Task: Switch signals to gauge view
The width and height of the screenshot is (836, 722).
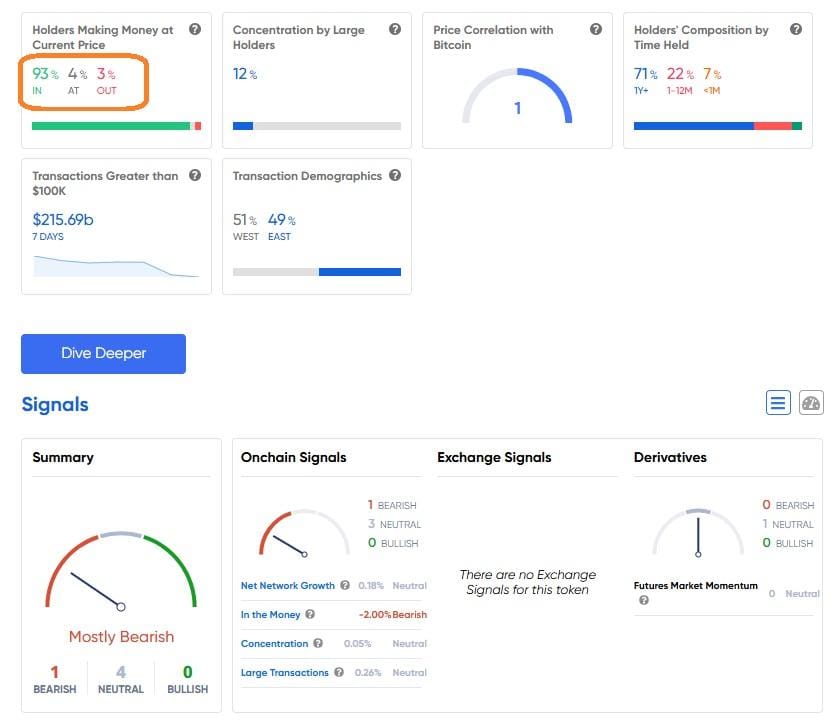Action: (811, 403)
